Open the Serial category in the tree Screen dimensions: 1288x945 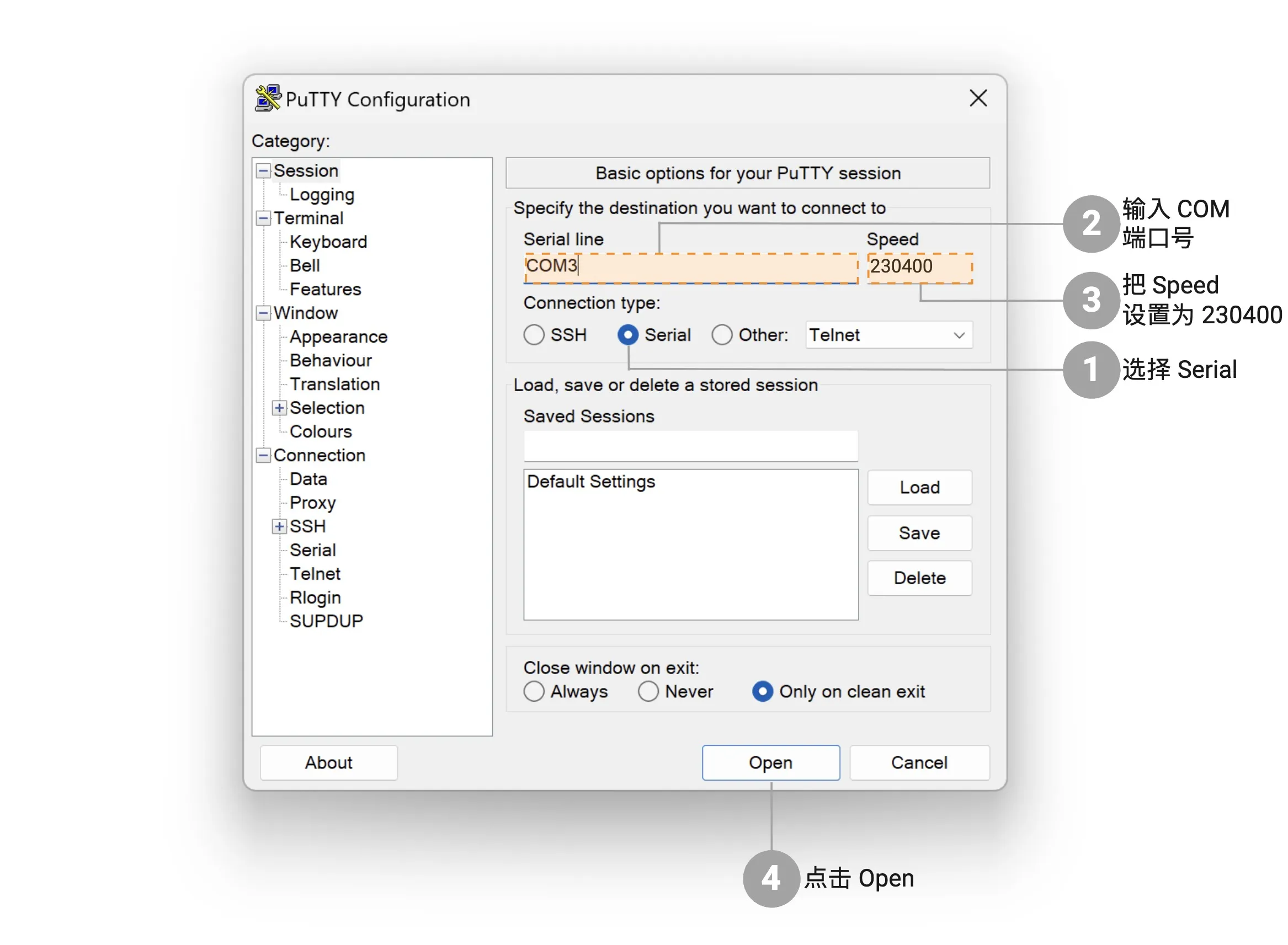[x=312, y=551]
